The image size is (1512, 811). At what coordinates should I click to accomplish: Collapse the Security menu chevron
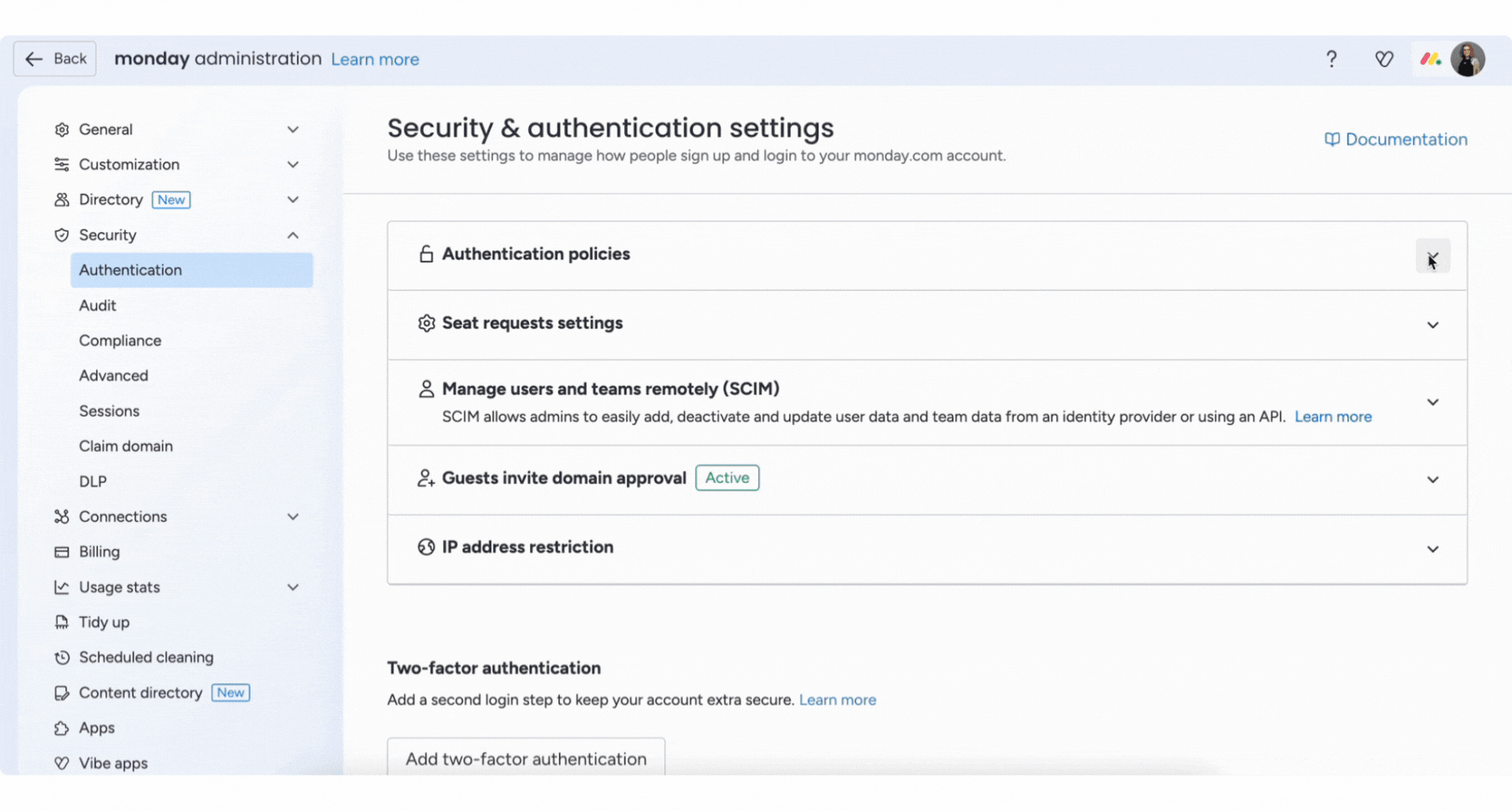(x=293, y=235)
